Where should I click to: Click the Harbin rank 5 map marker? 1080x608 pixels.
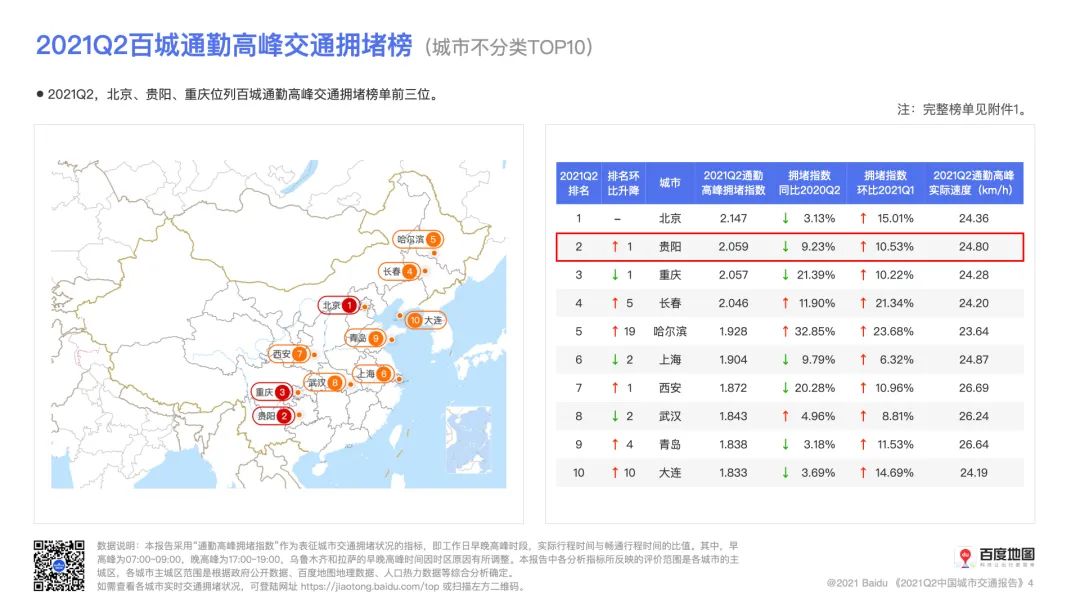coord(417,240)
